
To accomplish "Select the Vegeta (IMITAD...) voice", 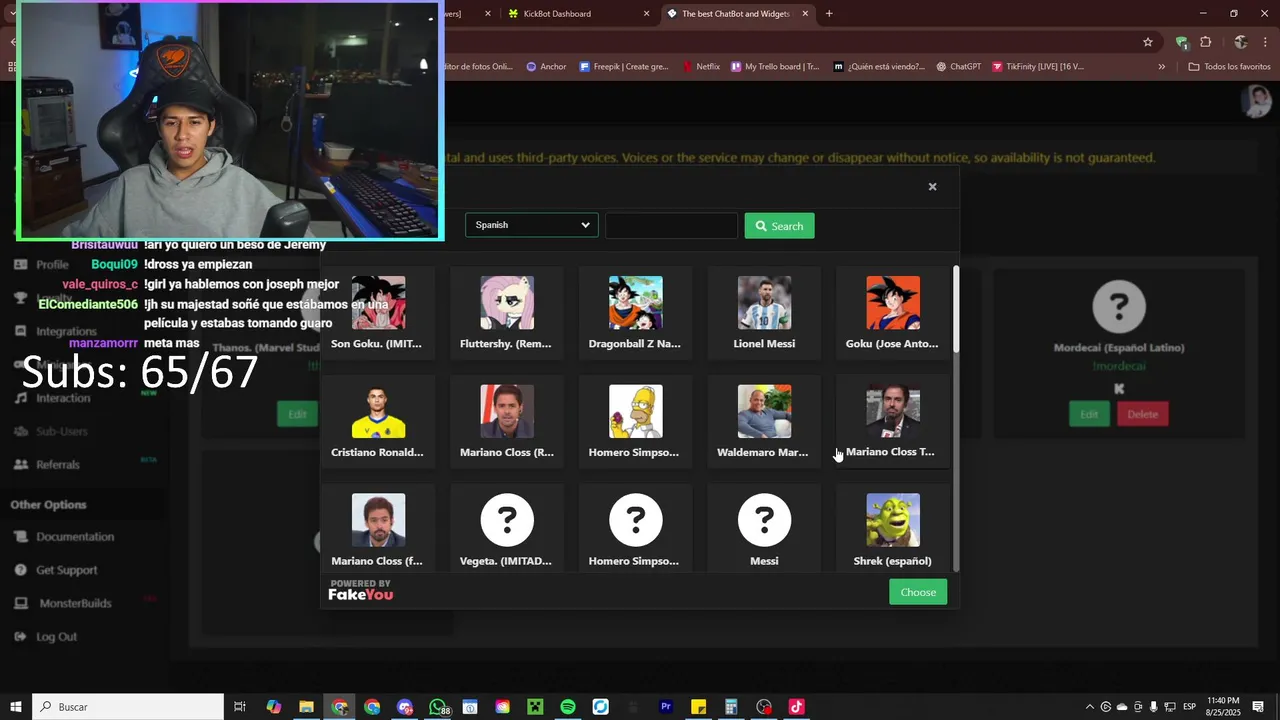I will click(x=507, y=529).
